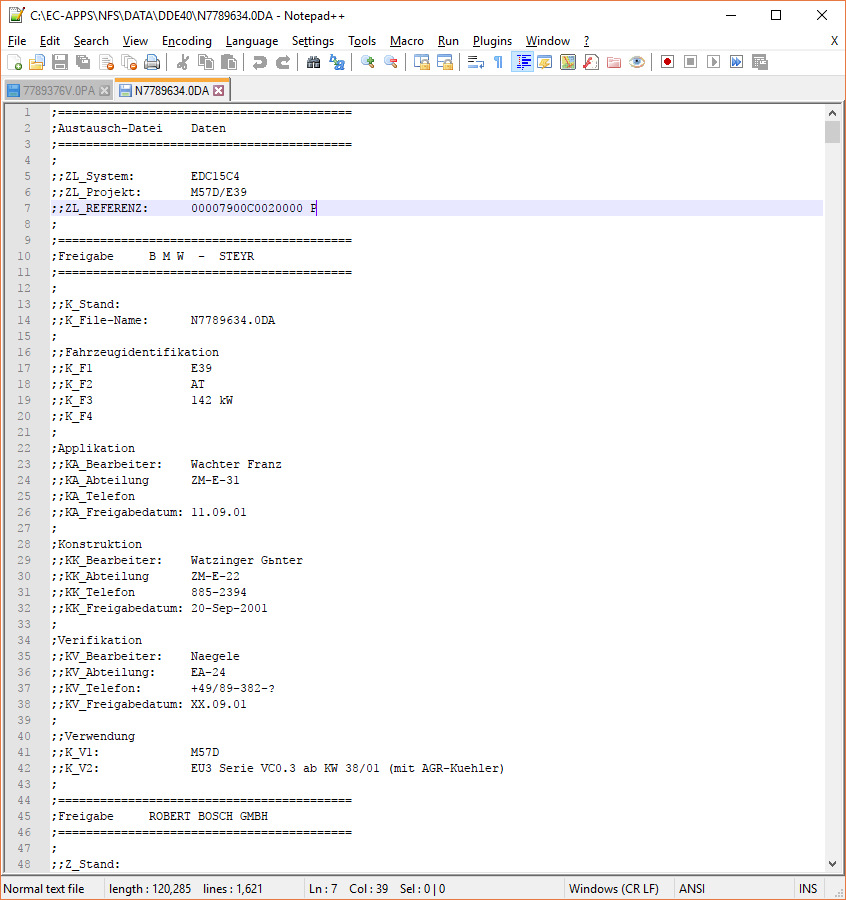Viewport: 846px width, 900px height.
Task: Click the Close All toolbar icon
Action: click(129, 62)
